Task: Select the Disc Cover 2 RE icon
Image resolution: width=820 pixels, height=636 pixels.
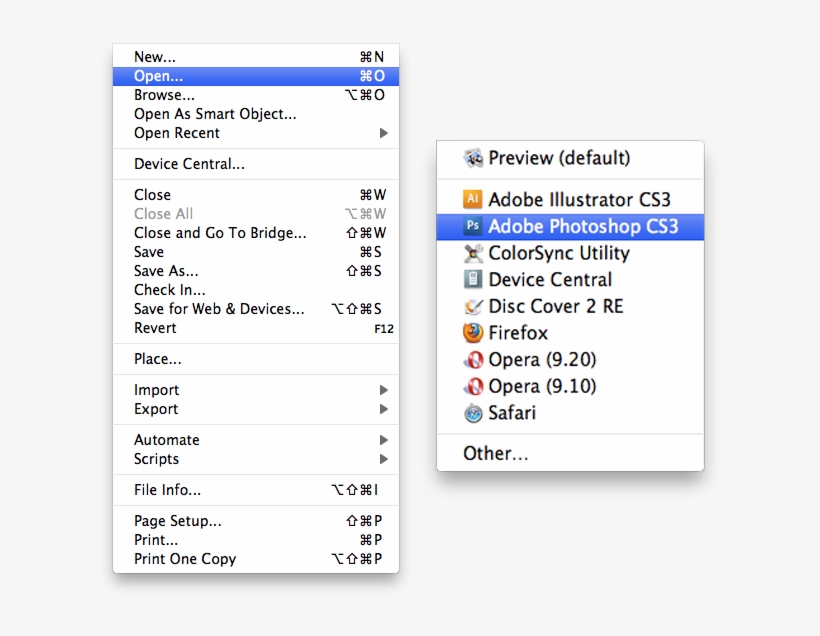Action: [x=471, y=307]
